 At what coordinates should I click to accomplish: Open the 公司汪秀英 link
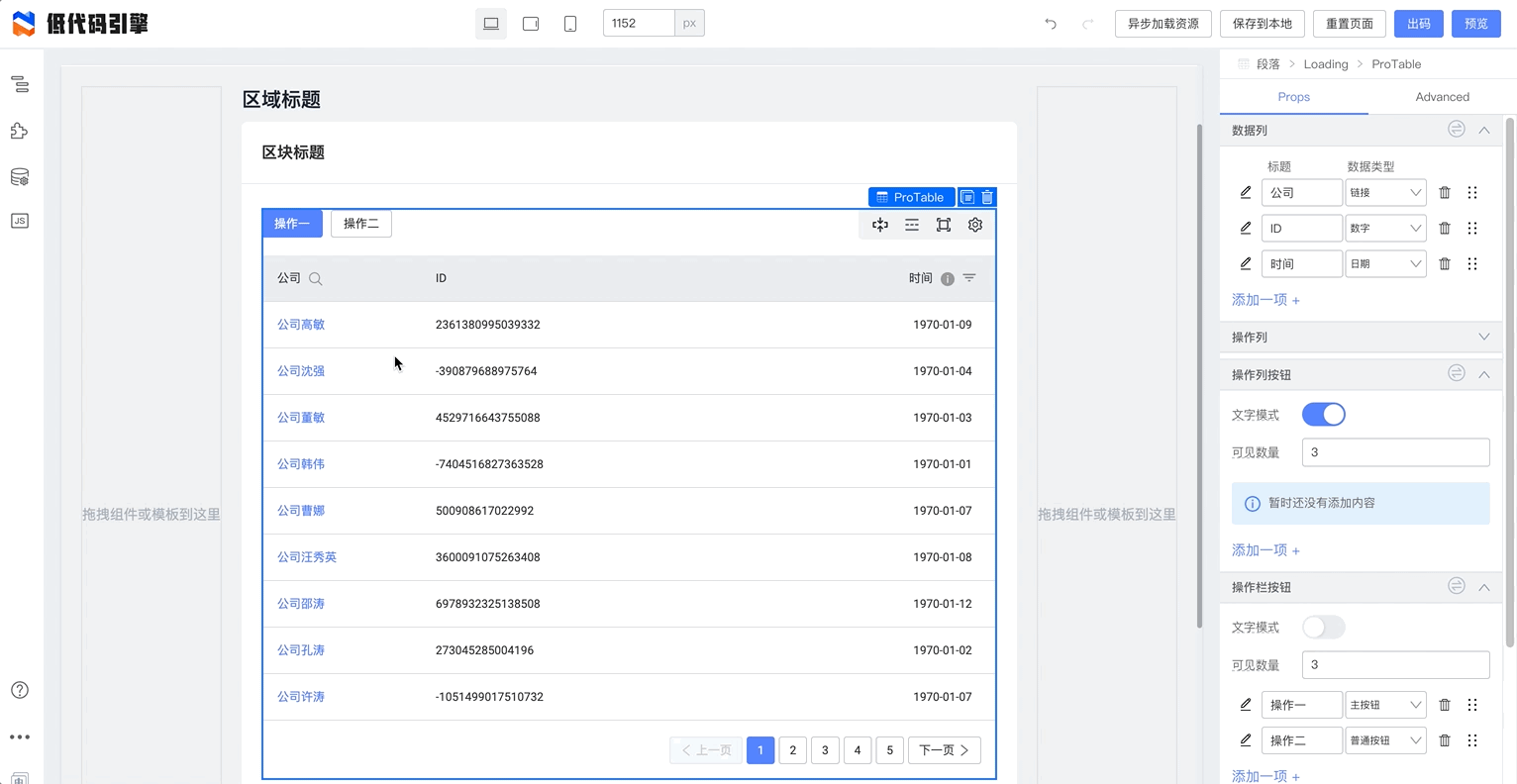[307, 557]
